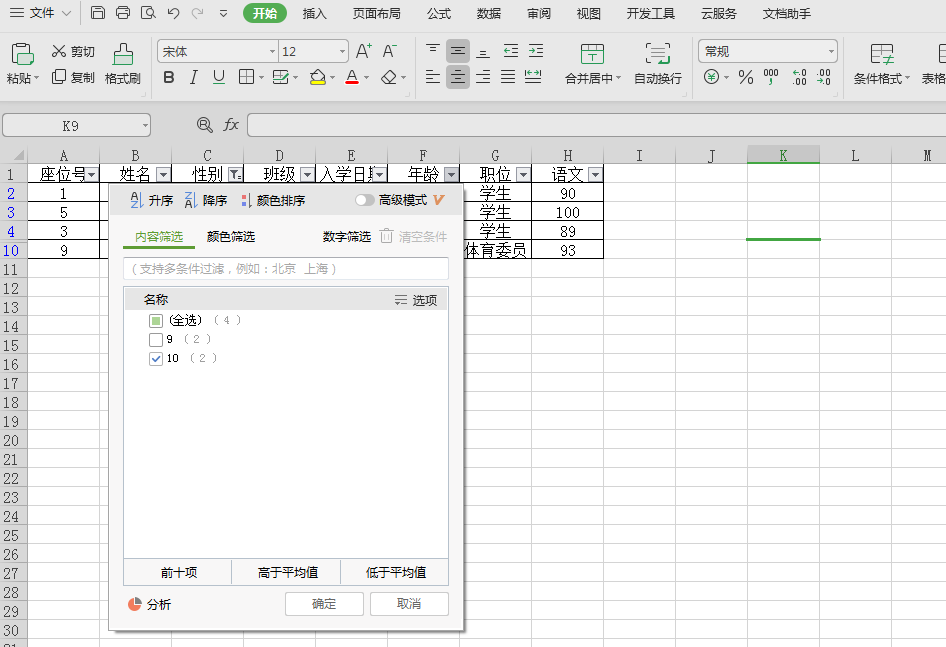Open the font size 12 dropdown
The image size is (946, 647).
tap(342, 52)
